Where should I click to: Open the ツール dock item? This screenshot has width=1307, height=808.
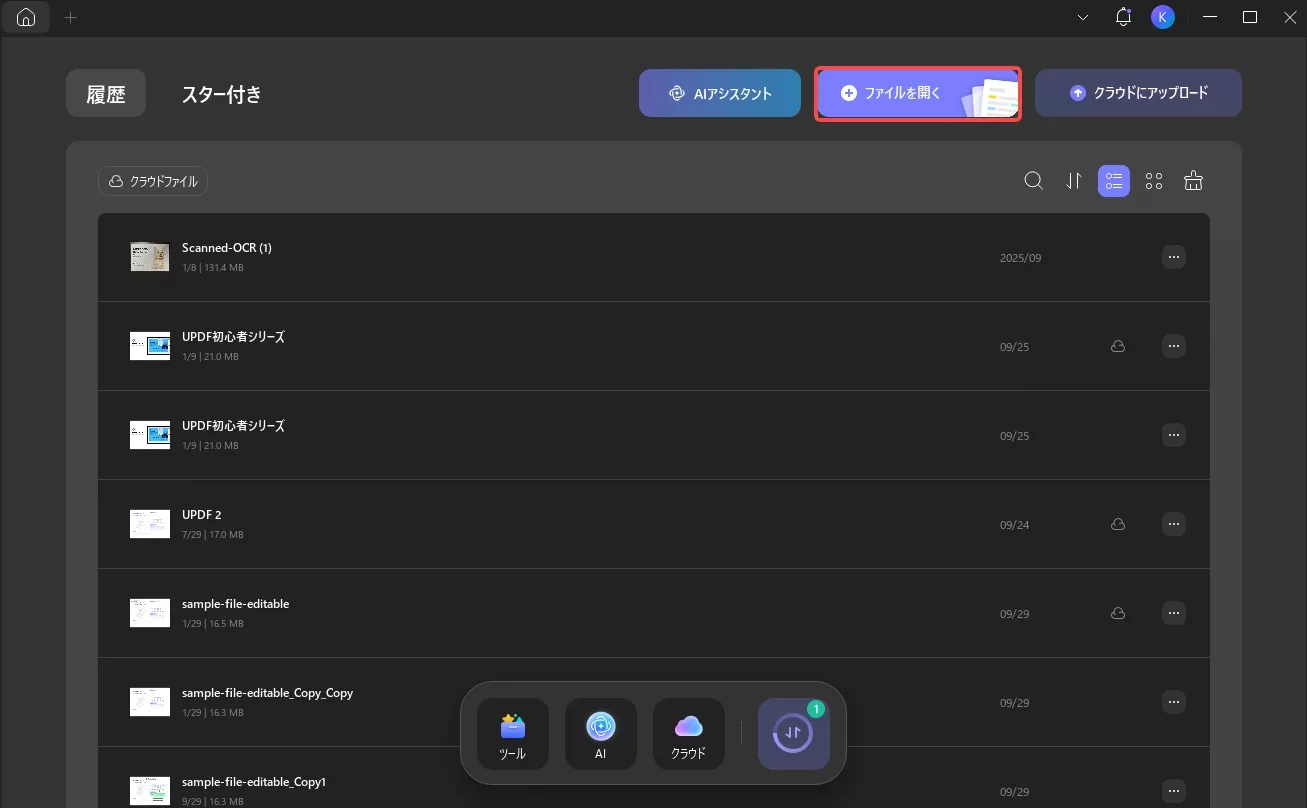[513, 734]
